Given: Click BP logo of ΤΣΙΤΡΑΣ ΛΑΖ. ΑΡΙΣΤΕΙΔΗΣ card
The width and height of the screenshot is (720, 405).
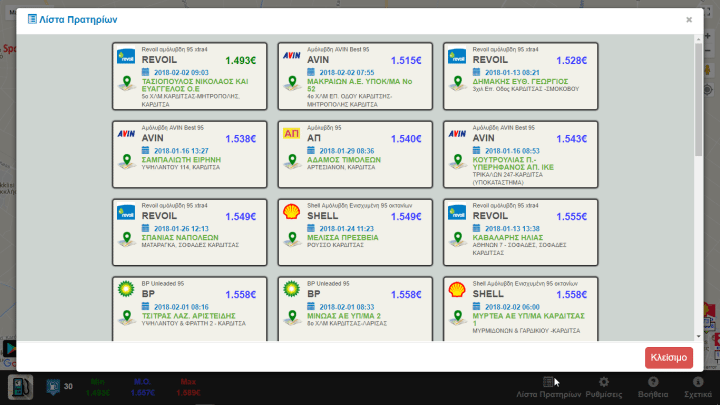Looking at the screenshot, I should tap(126, 289).
